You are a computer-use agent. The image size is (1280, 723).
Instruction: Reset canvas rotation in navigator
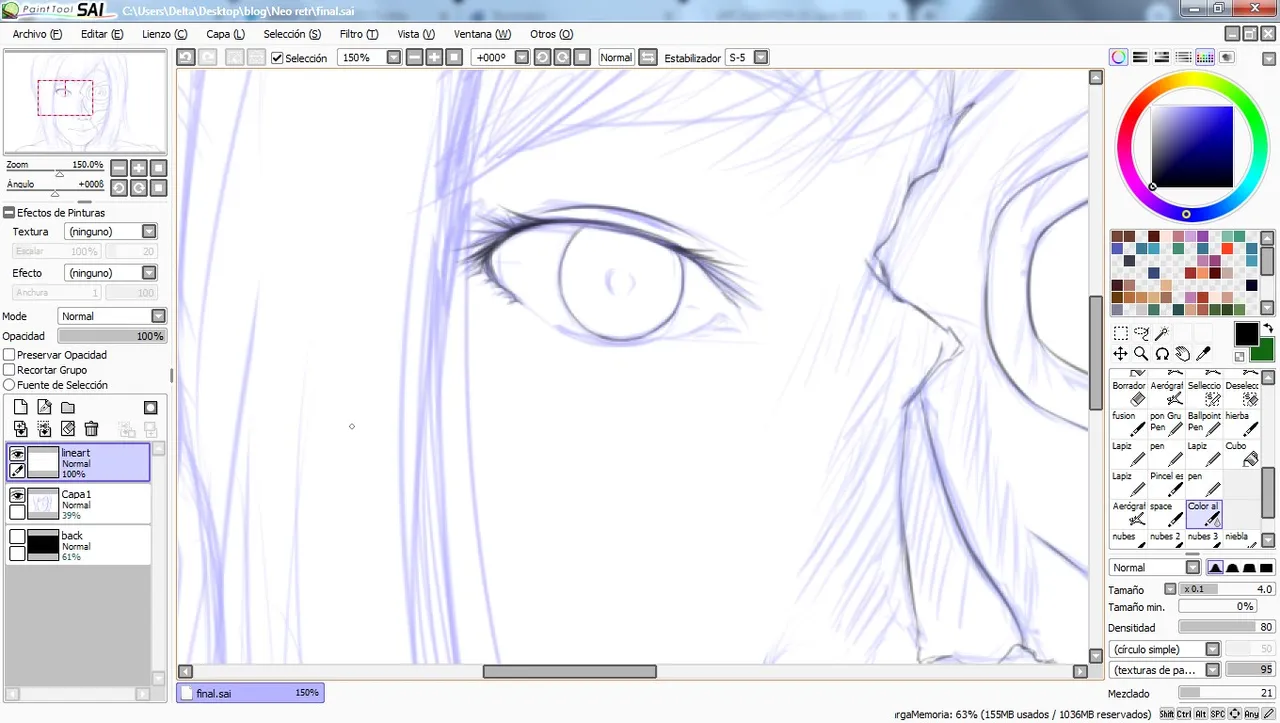[158, 188]
